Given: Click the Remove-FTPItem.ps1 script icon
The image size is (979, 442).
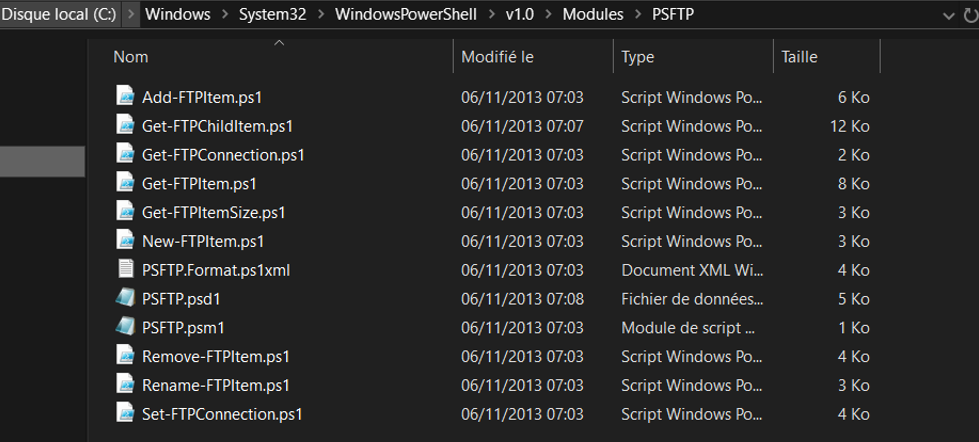Looking at the screenshot, I should point(125,355).
